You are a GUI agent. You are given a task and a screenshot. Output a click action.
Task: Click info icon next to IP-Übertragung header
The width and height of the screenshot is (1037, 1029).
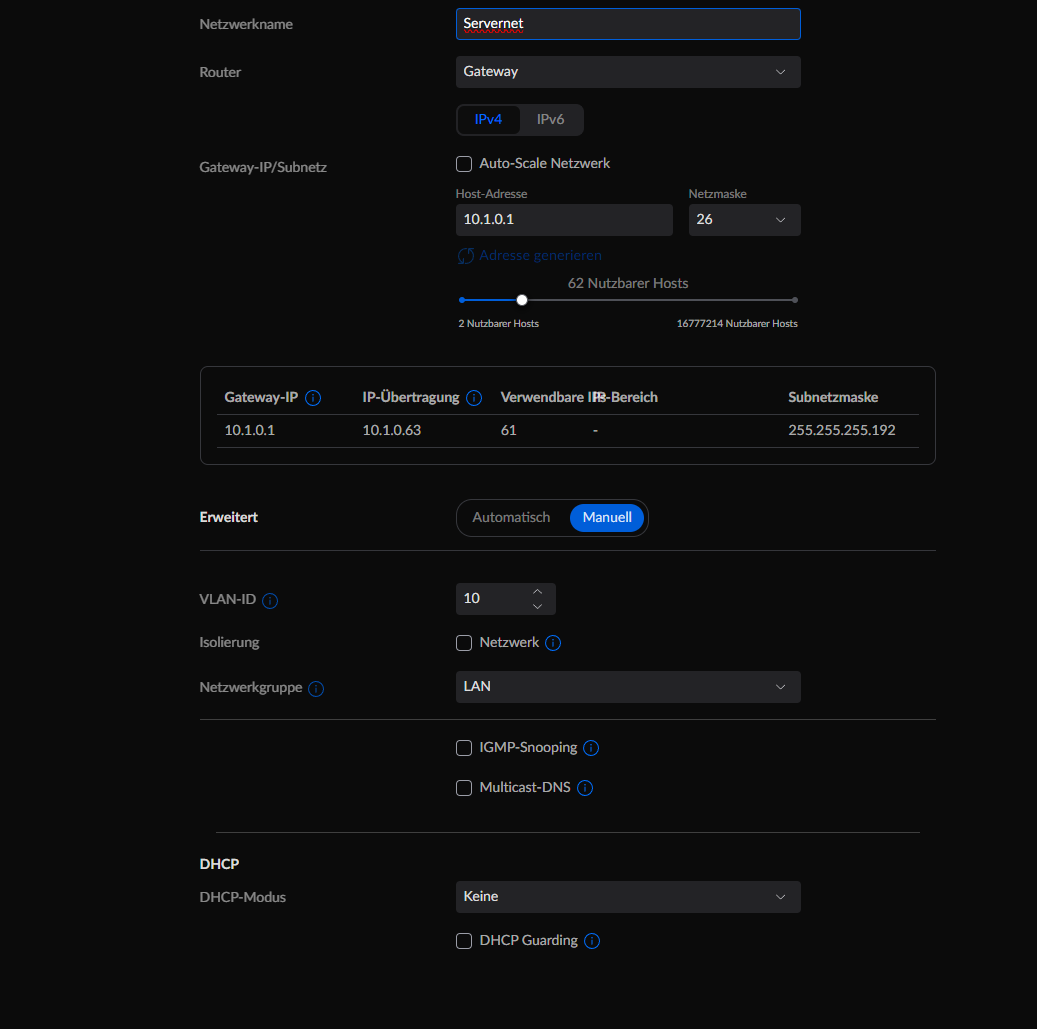point(474,397)
